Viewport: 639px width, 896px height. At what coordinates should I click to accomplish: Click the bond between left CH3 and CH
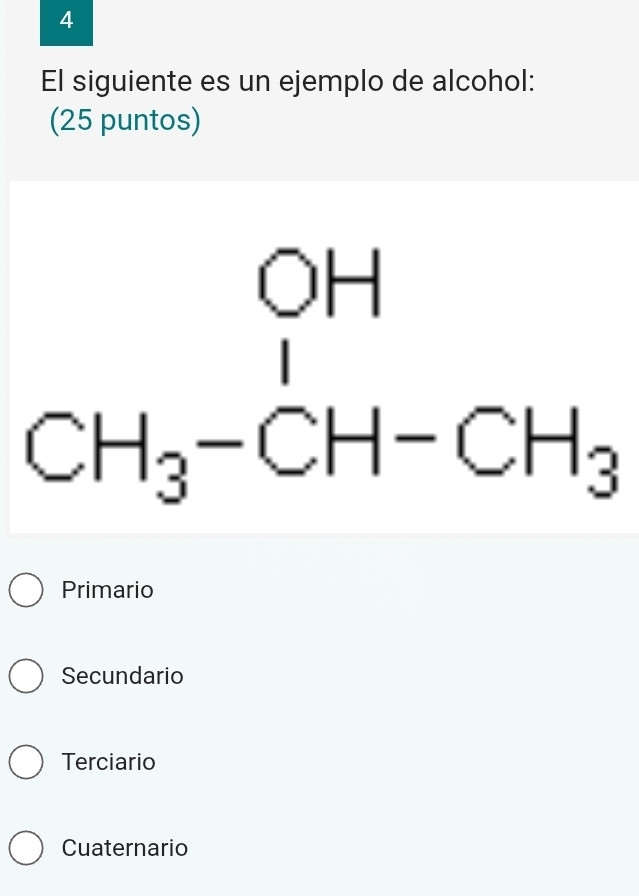point(220,441)
